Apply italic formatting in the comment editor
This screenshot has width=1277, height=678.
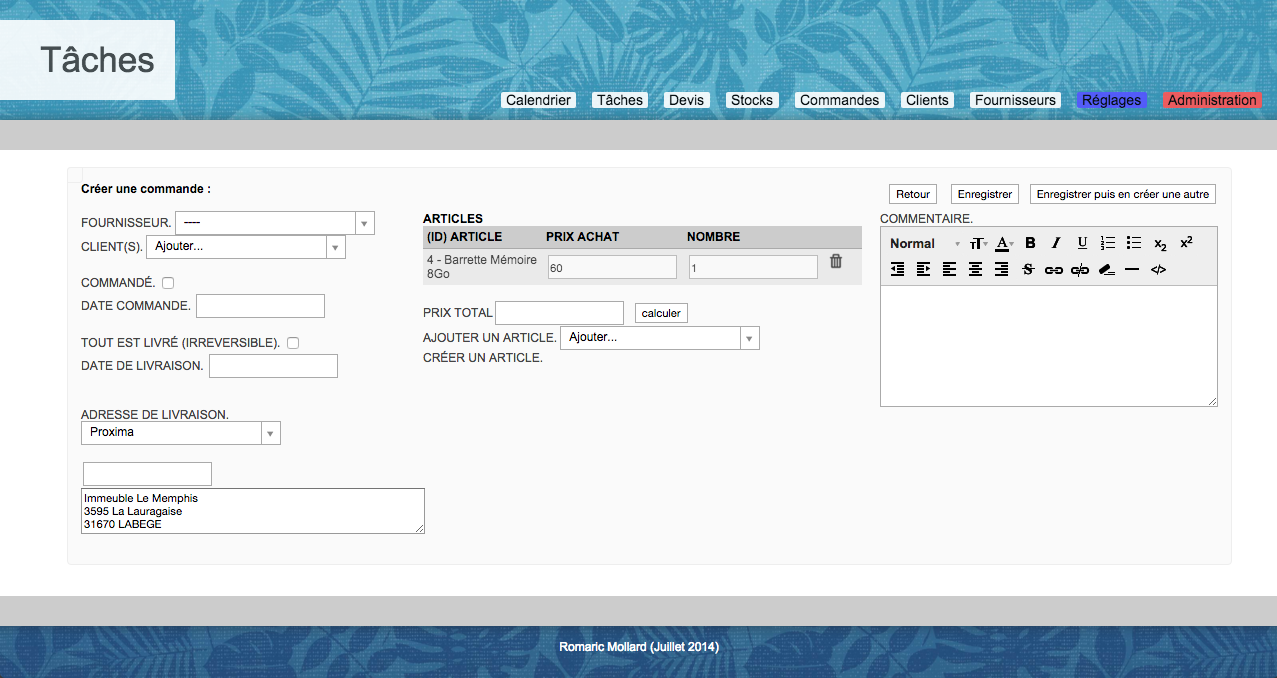point(1055,243)
